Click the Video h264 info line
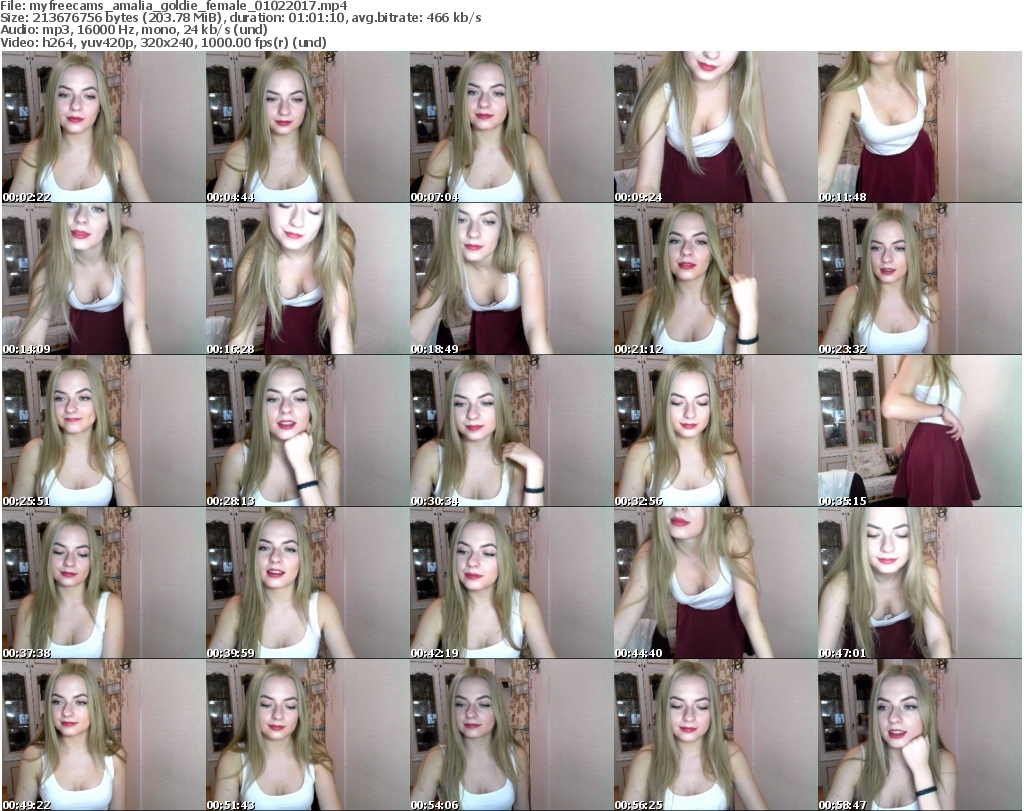 point(164,42)
